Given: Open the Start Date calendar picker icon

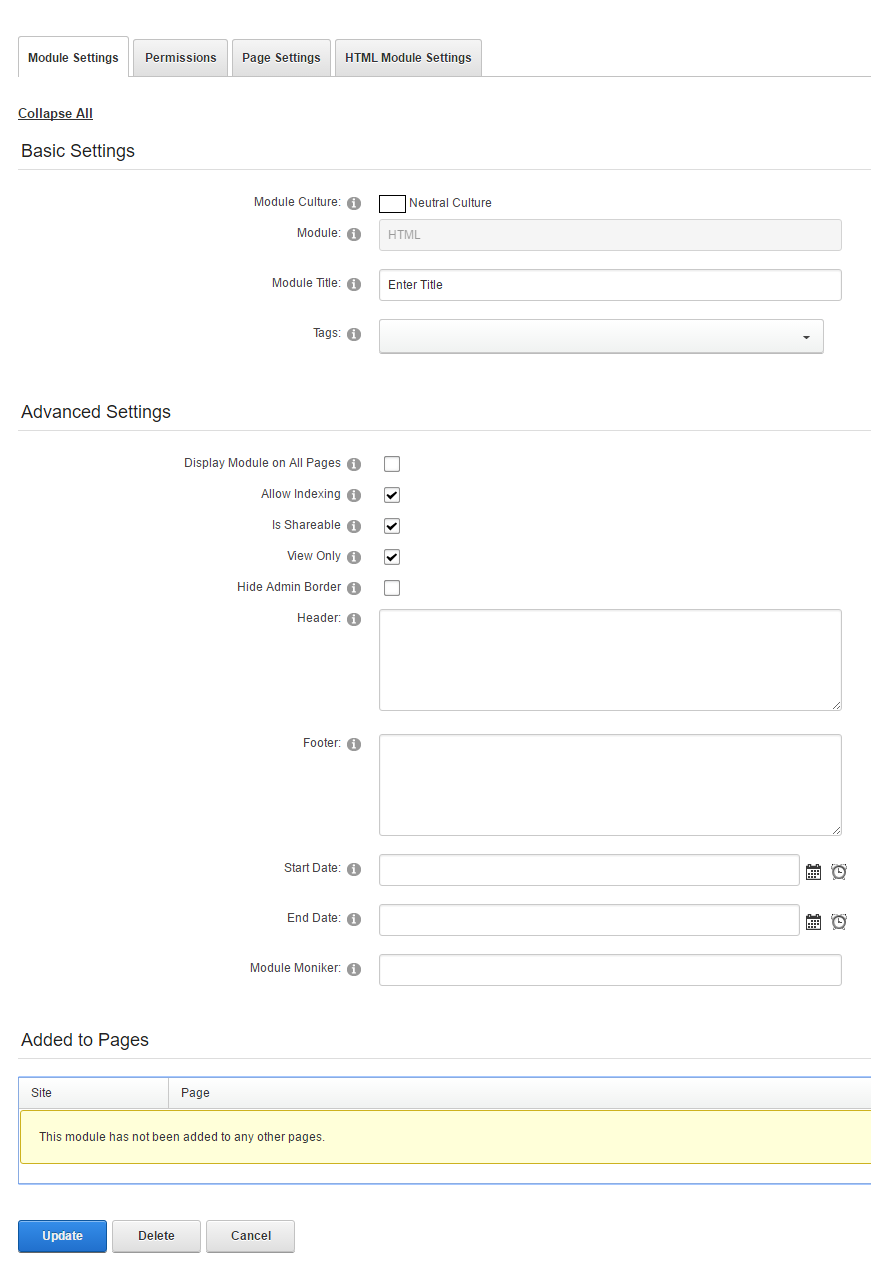Looking at the screenshot, I should point(813,872).
